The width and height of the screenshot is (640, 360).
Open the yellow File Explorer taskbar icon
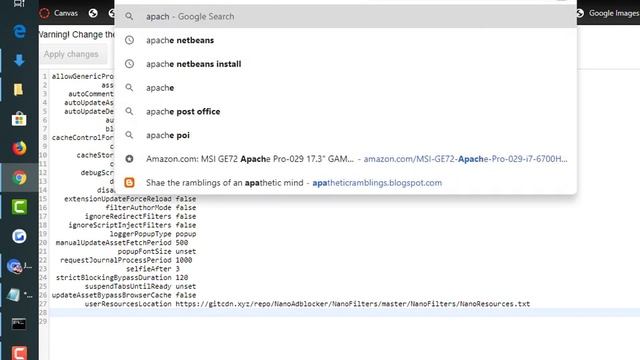point(18,89)
